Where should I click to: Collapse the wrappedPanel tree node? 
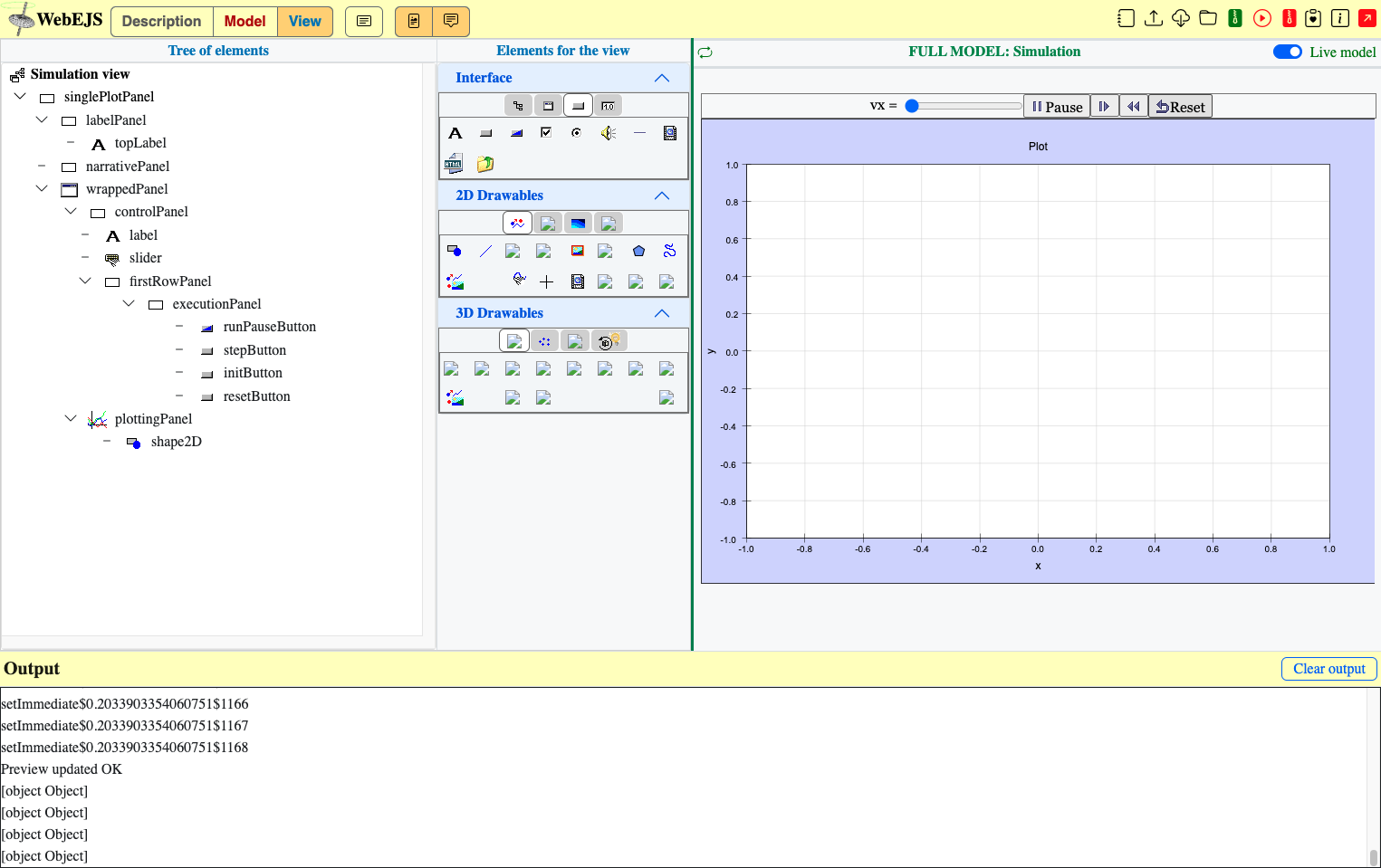click(42, 188)
